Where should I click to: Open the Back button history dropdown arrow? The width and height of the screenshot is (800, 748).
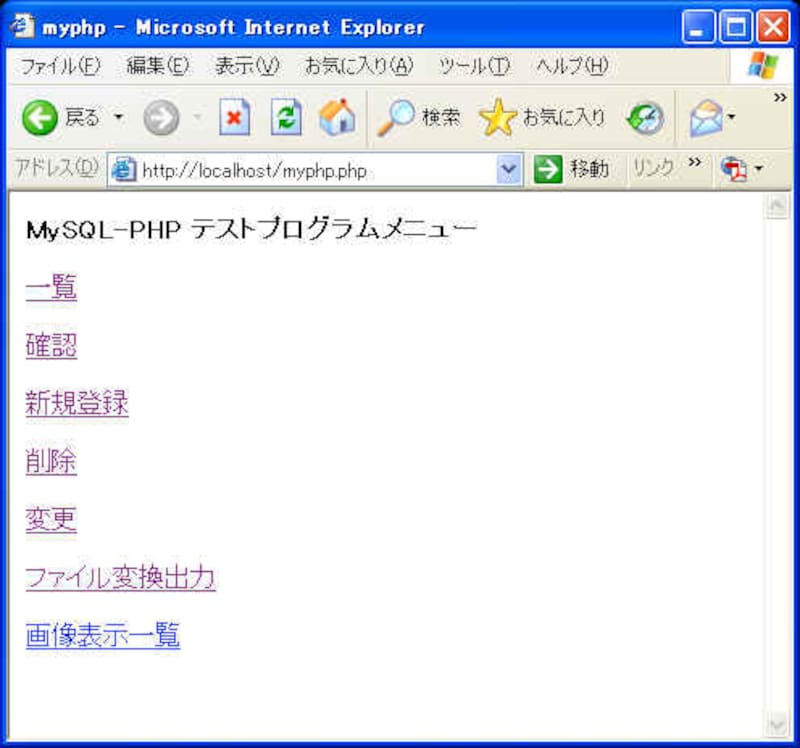coord(118,117)
